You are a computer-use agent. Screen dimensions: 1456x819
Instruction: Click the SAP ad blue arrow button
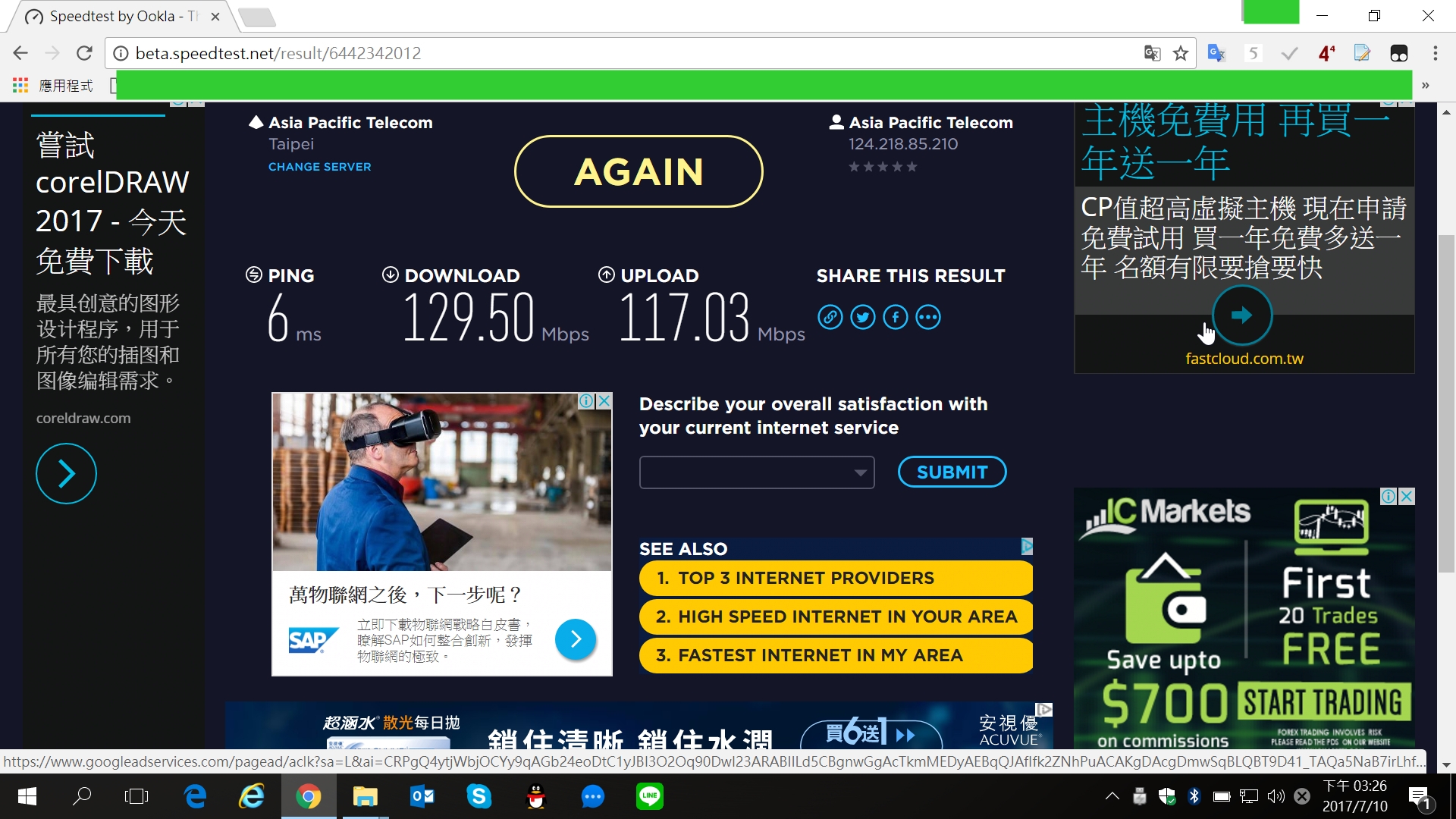[x=576, y=639]
